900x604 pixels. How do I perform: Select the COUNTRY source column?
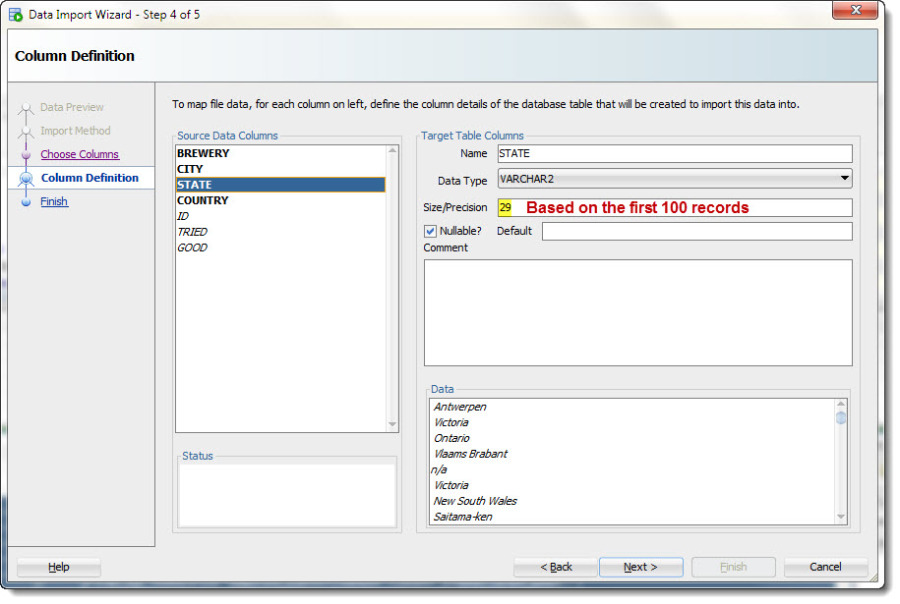(x=202, y=200)
